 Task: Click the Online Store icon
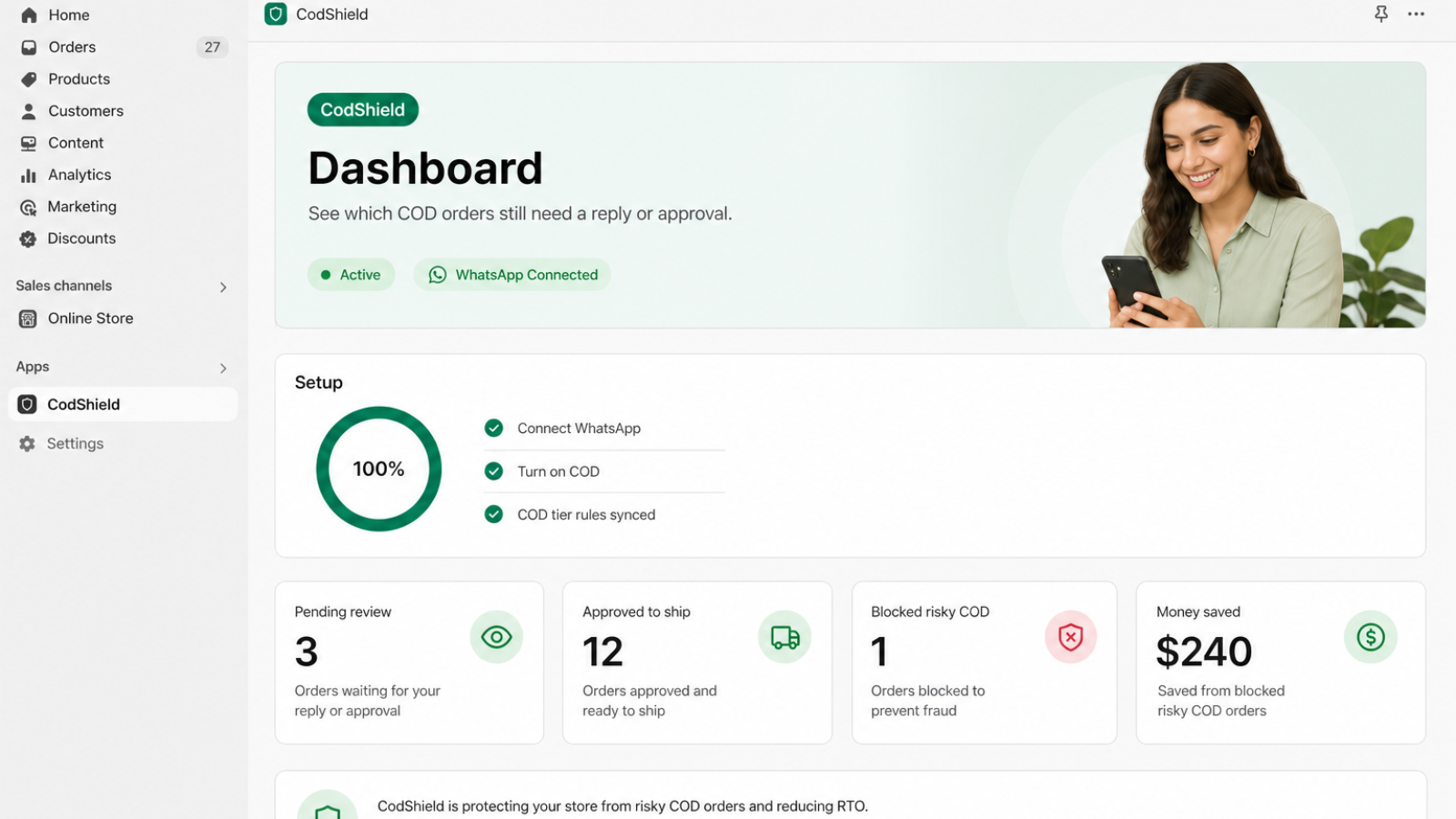coord(28,318)
